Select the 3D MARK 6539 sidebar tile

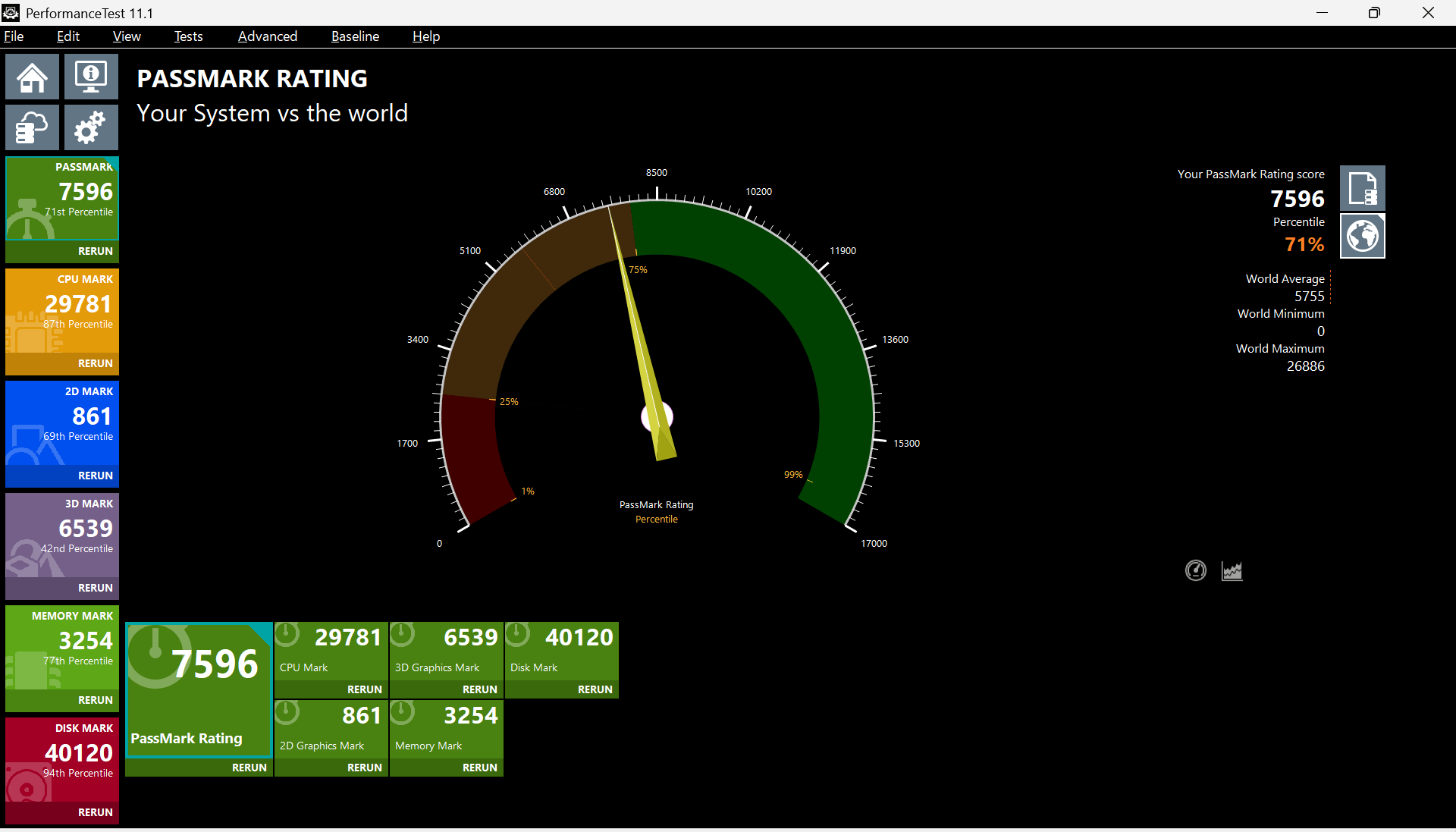pyautogui.click(x=62, y=535)
